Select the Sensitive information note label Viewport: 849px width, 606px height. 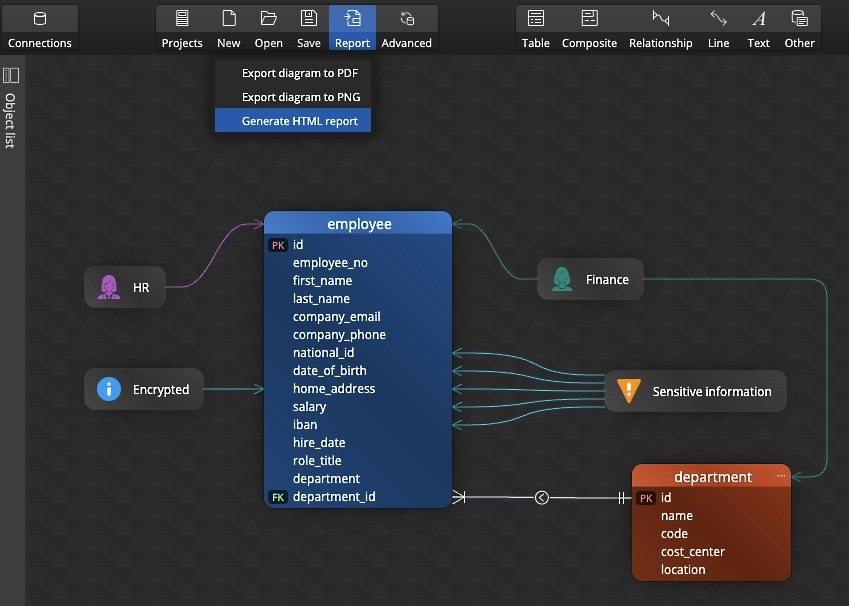point(711,392)
